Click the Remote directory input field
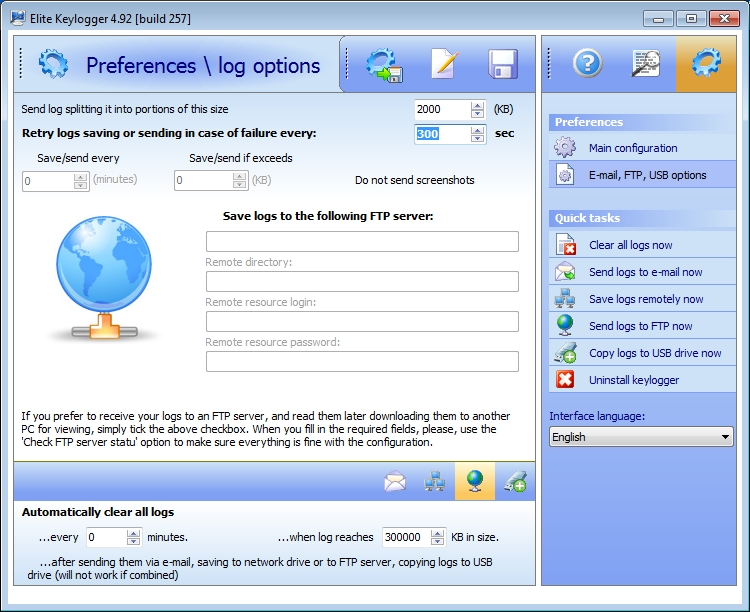This screenshot has width=750, height=612. pyautogui.click(x=362, y=281)
